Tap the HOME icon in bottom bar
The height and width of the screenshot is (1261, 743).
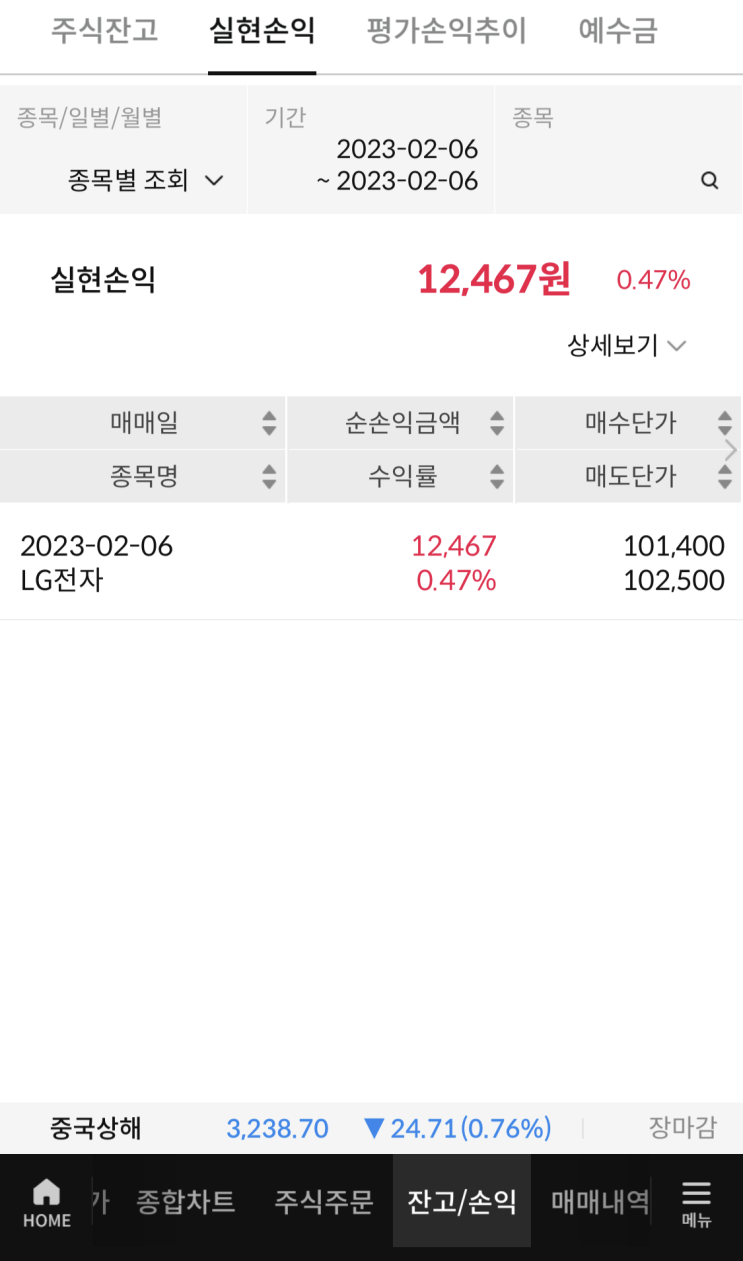pos(47,1202)
